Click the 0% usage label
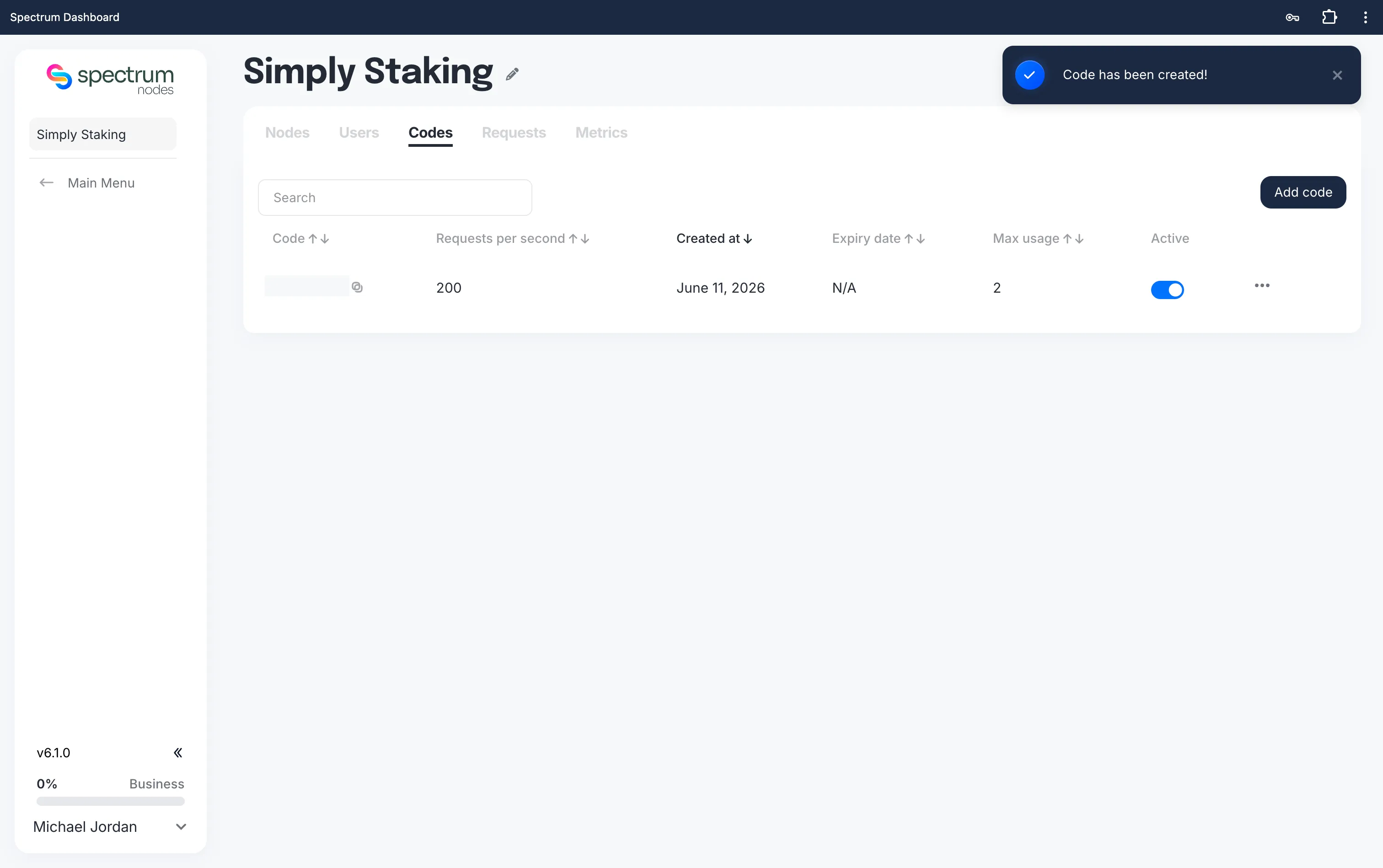The image size is (1383, 868). [x=47, y=783]
